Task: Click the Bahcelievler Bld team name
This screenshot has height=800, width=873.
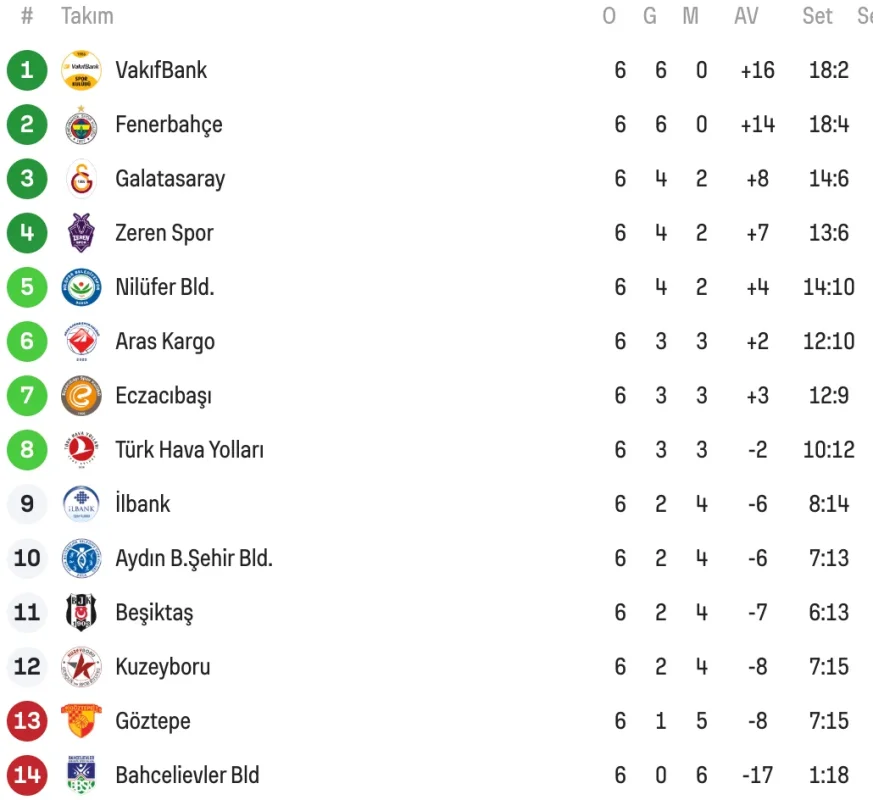Action: click(x=187, y=775)
